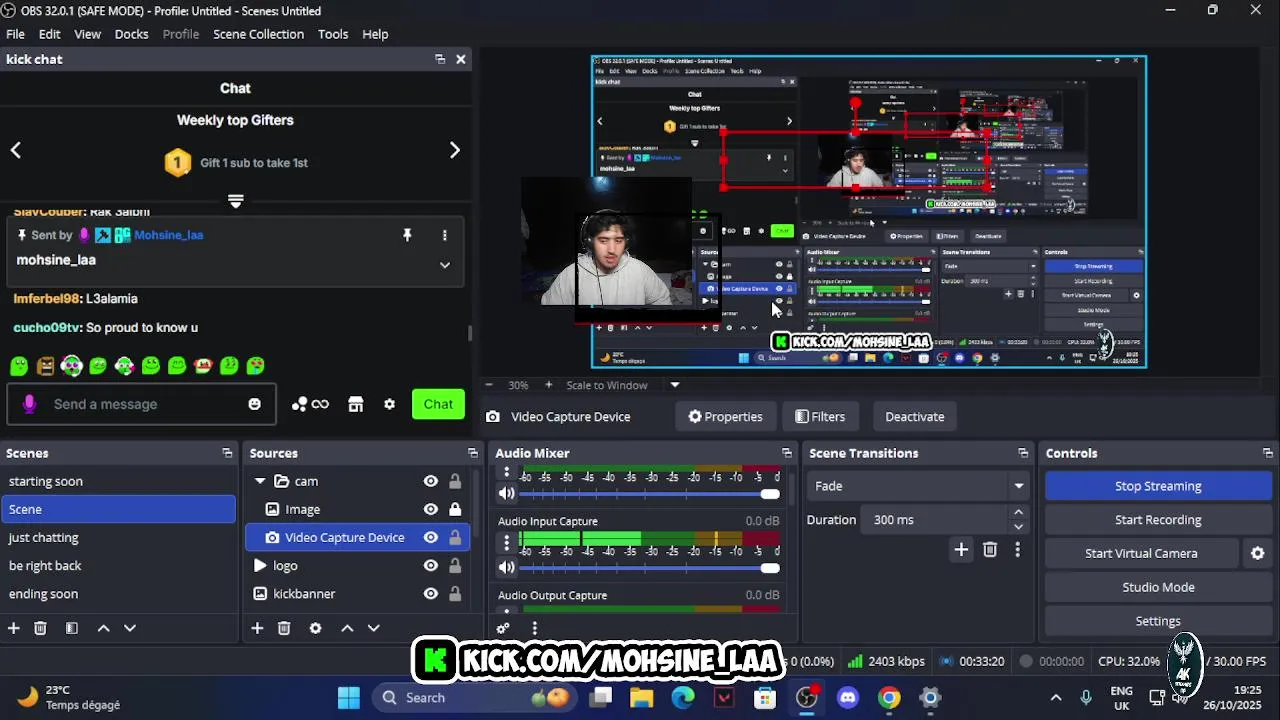1280x720 pixels.
Task: Pop out the Scenes dock
Action: 227,453
